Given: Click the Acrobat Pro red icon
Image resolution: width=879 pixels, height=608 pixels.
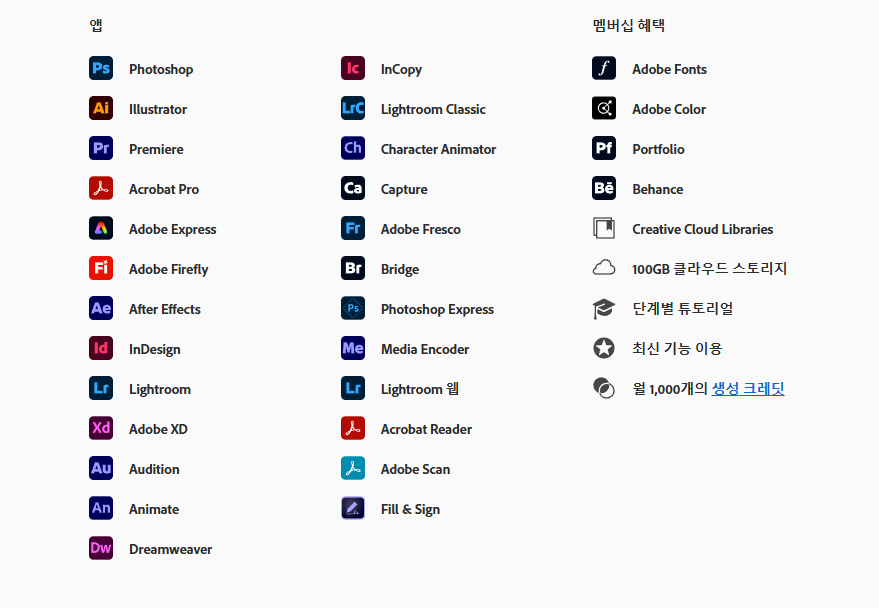Looking at the screenshot, I should pos(101,188).
